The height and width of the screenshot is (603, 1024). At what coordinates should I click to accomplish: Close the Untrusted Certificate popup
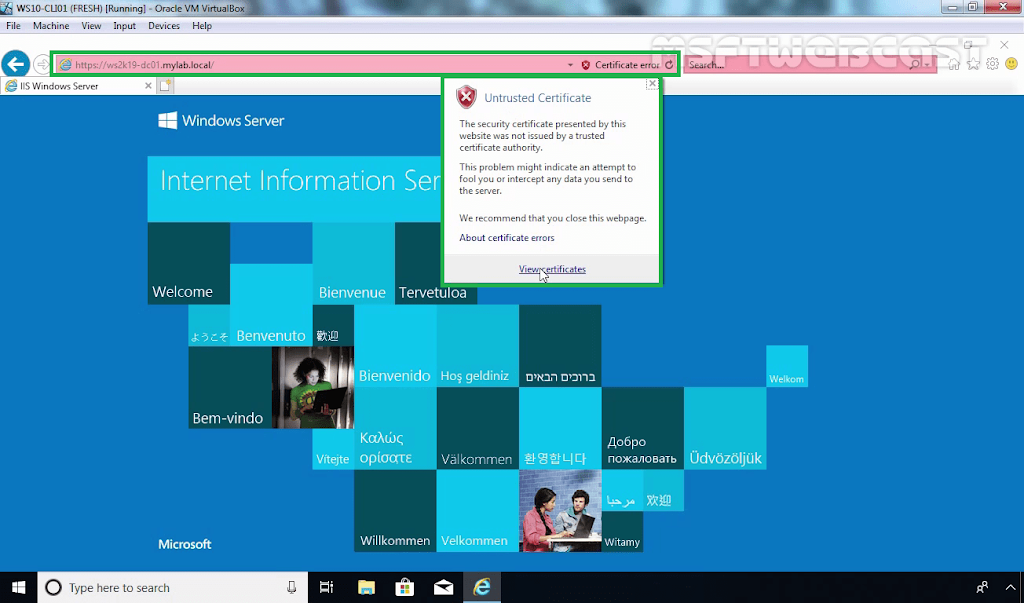pos(652,84)
